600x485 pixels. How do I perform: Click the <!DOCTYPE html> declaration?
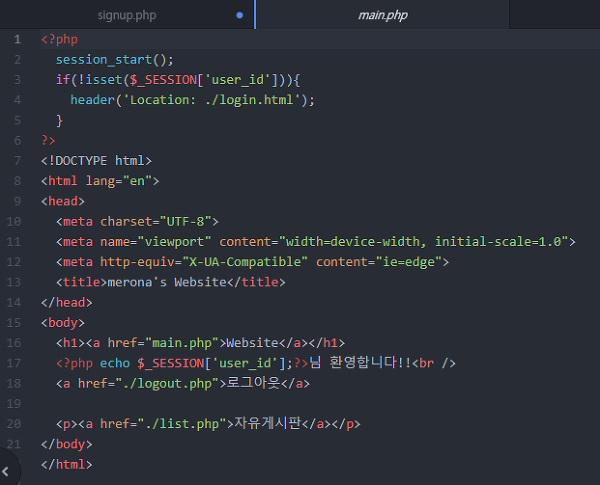(96, 161)
